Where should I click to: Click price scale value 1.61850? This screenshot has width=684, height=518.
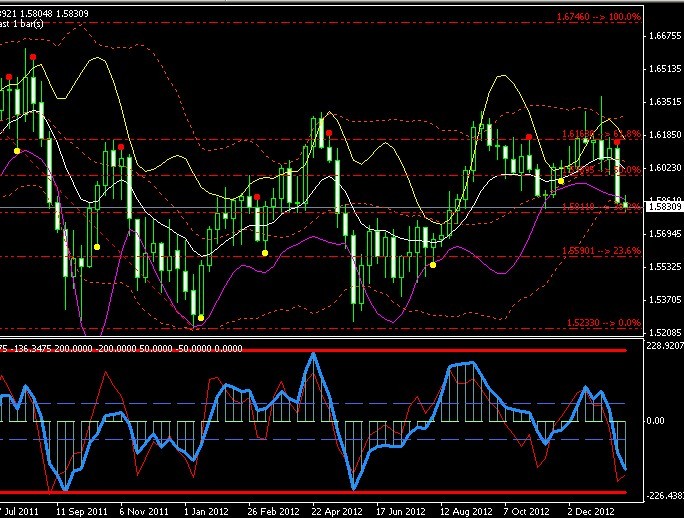(665, 134)
